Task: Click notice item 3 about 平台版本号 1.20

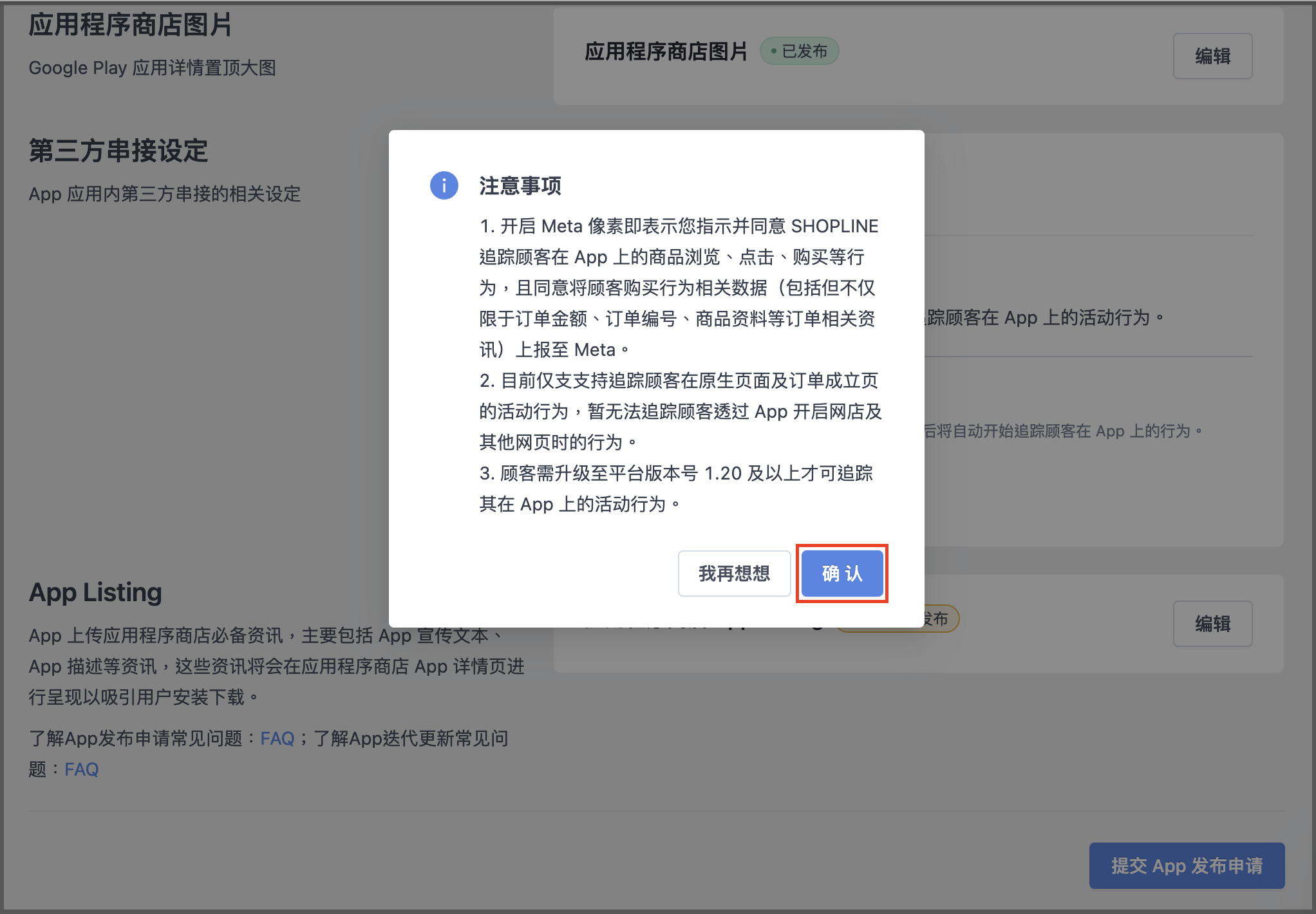Action: (676, 489)
